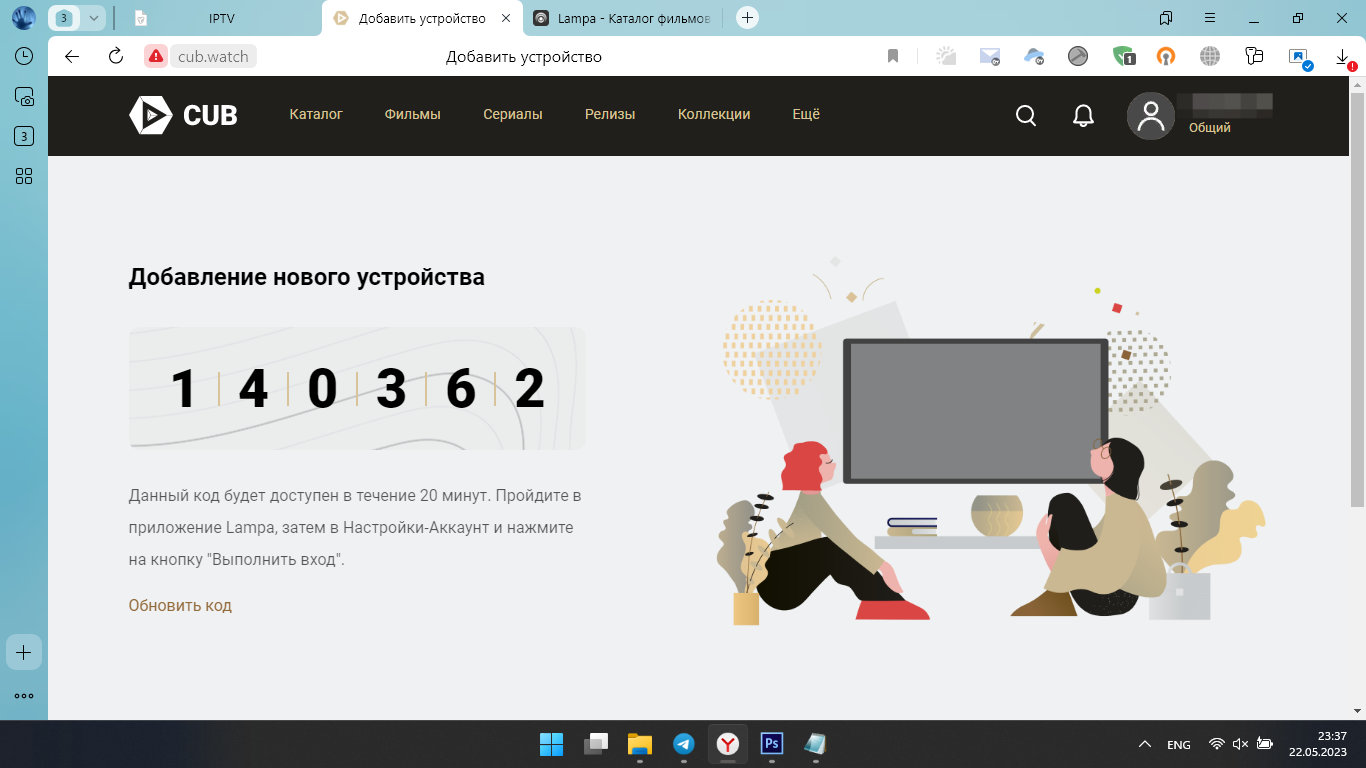The height and width of the screenshot is (768, 1366).
Task: Open a new tab with the plus button
Action: pos(747,18)
